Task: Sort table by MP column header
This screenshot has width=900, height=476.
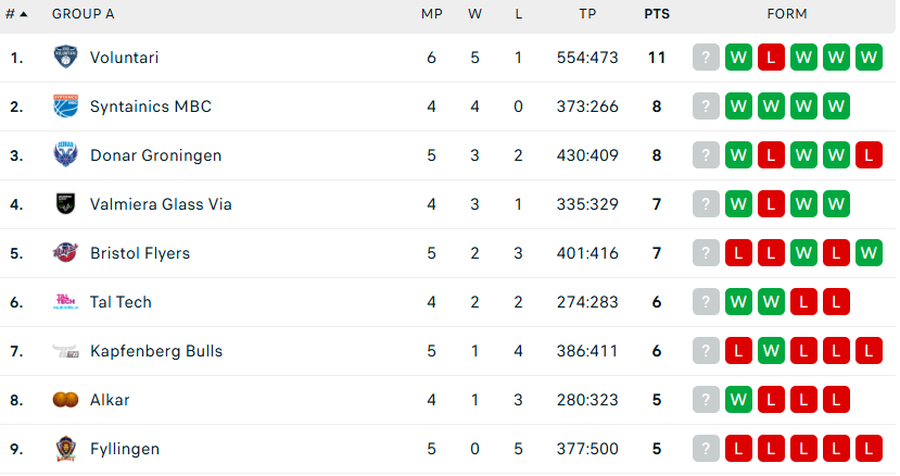Action: click(x=432, y=14)
